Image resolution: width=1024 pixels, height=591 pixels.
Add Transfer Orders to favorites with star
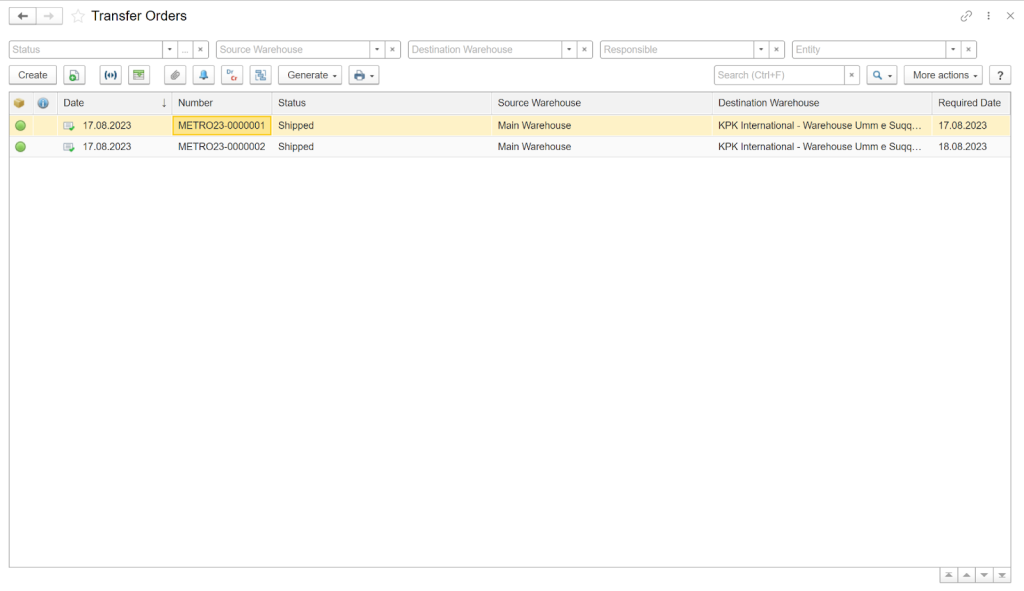pos(77,16)
